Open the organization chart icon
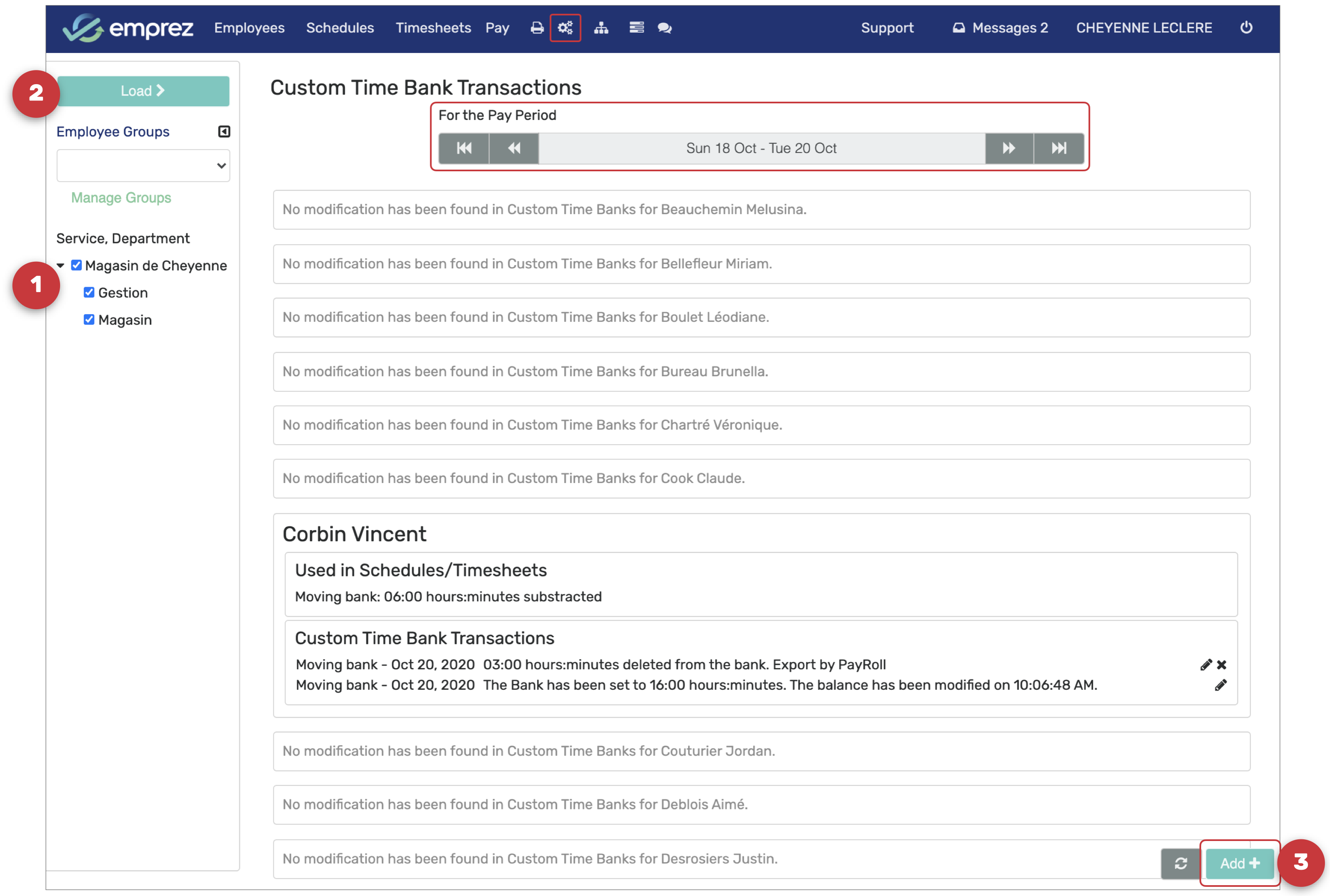The height and width of the screenshot is (896, 1330). (x=601, y=28)
